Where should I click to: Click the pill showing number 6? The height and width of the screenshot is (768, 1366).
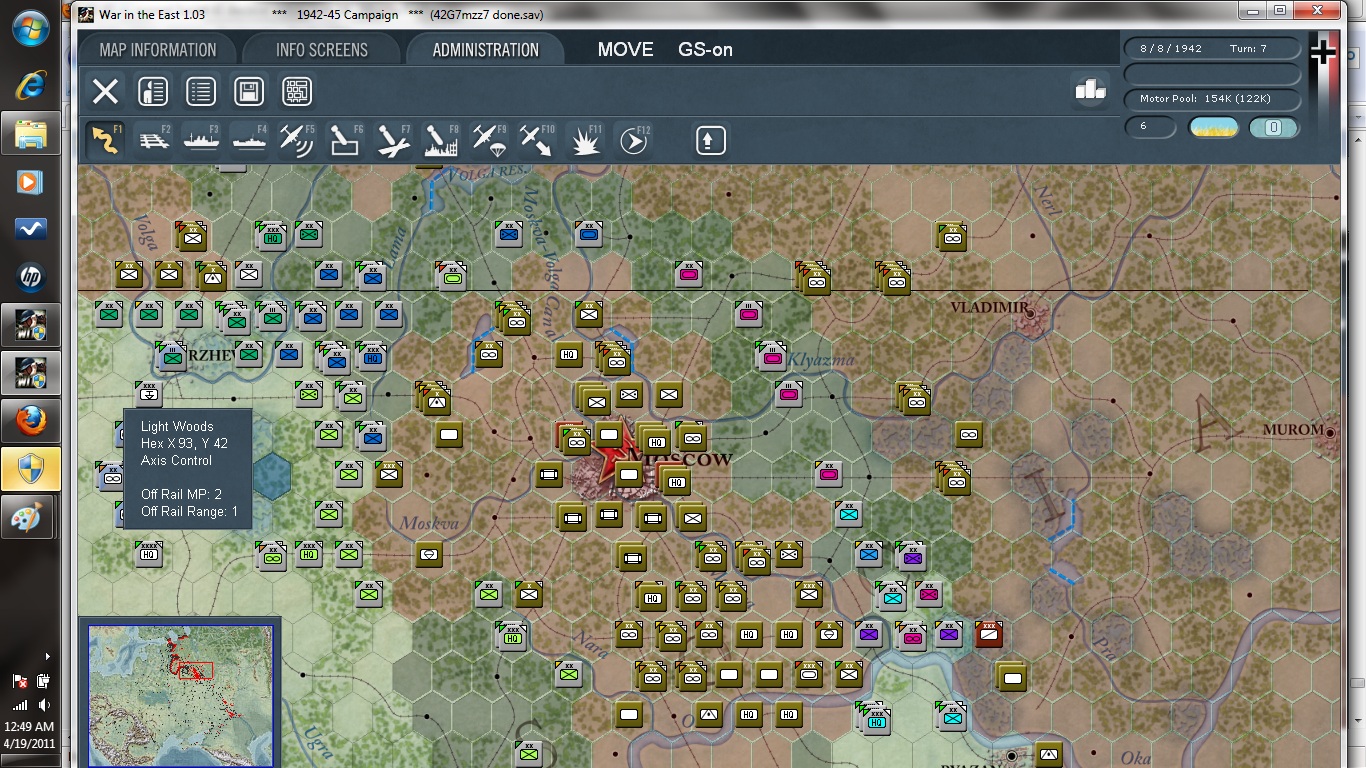point(1152,127)
